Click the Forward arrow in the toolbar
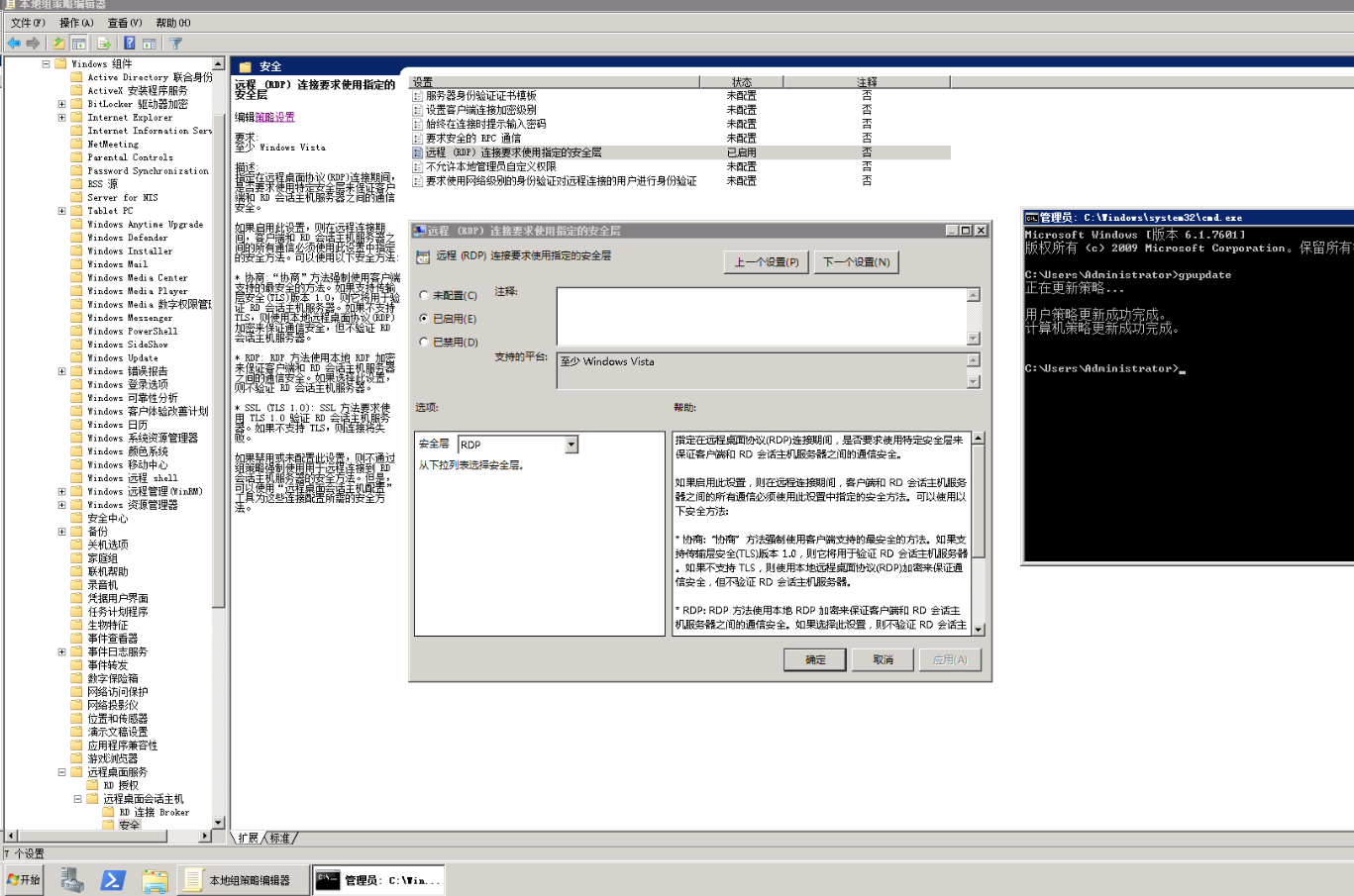 33,43
